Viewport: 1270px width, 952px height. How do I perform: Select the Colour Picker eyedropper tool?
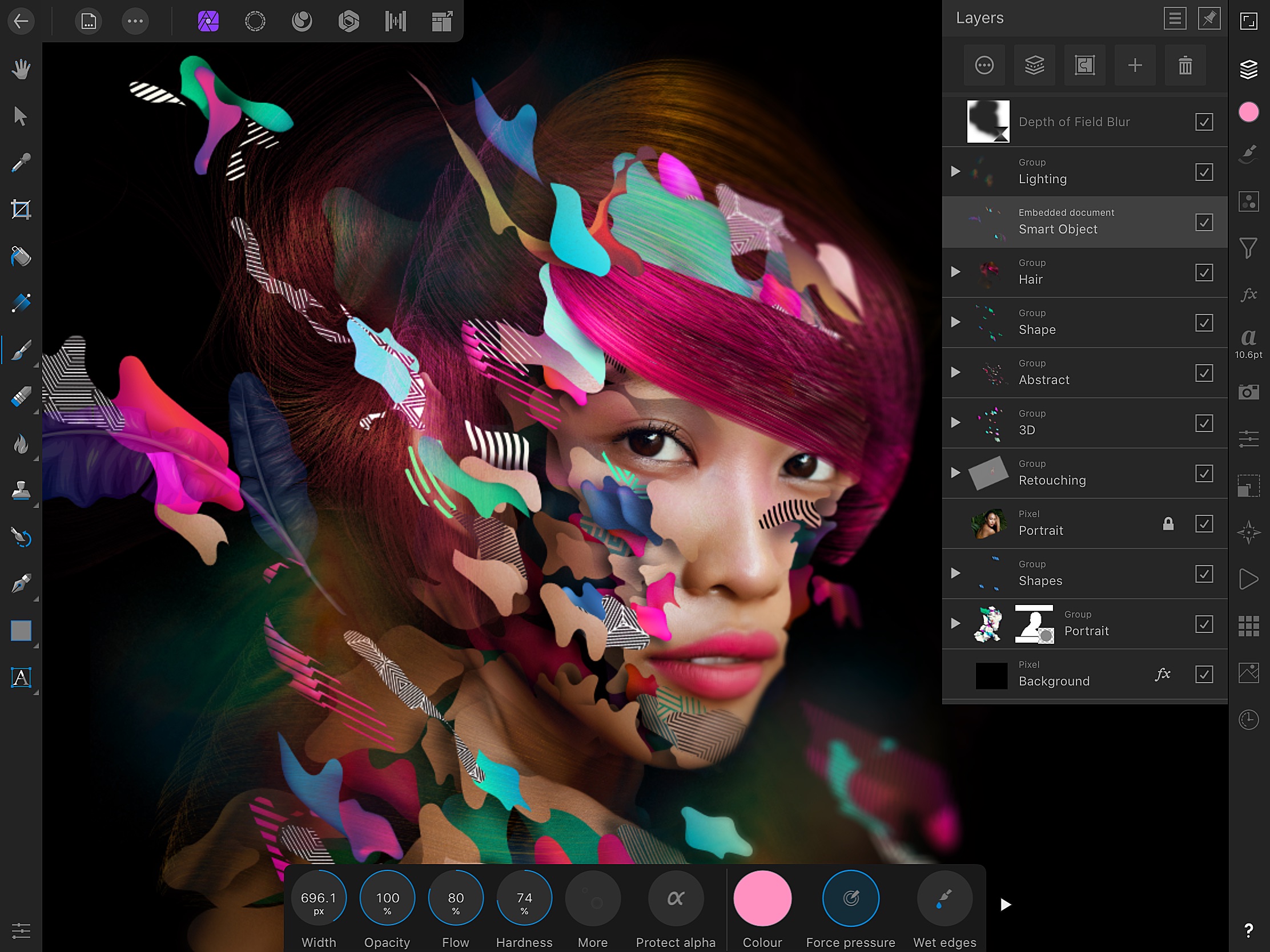click(x=21, y=163)
